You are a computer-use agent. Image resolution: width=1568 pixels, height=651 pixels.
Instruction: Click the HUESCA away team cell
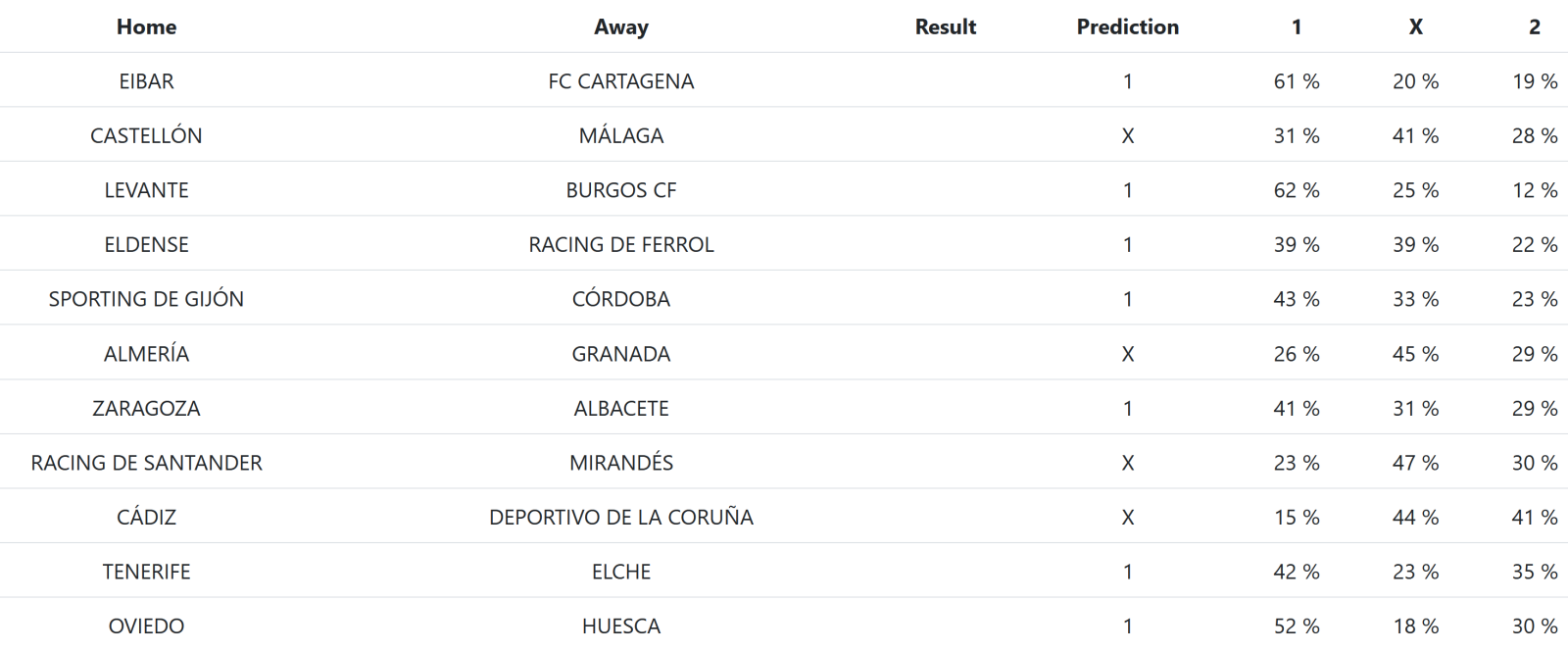click(x=620, y=626)
